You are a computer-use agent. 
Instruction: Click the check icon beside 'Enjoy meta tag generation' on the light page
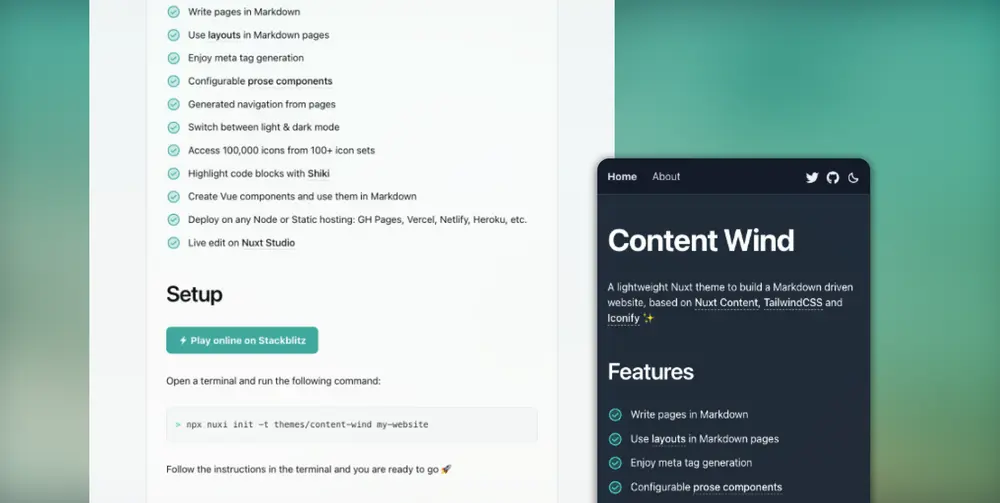[173, 58]
